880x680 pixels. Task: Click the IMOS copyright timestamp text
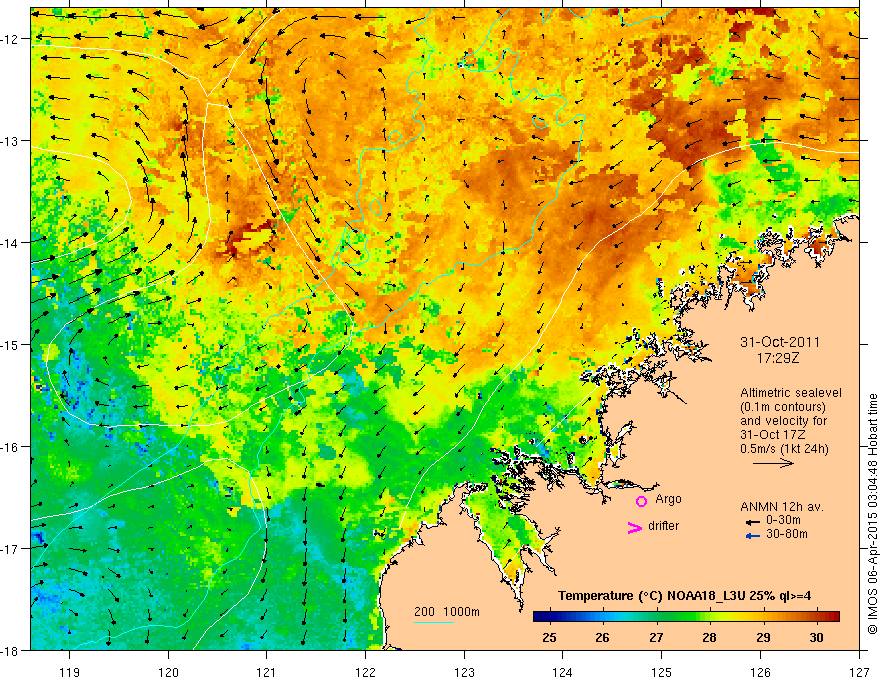873,514
